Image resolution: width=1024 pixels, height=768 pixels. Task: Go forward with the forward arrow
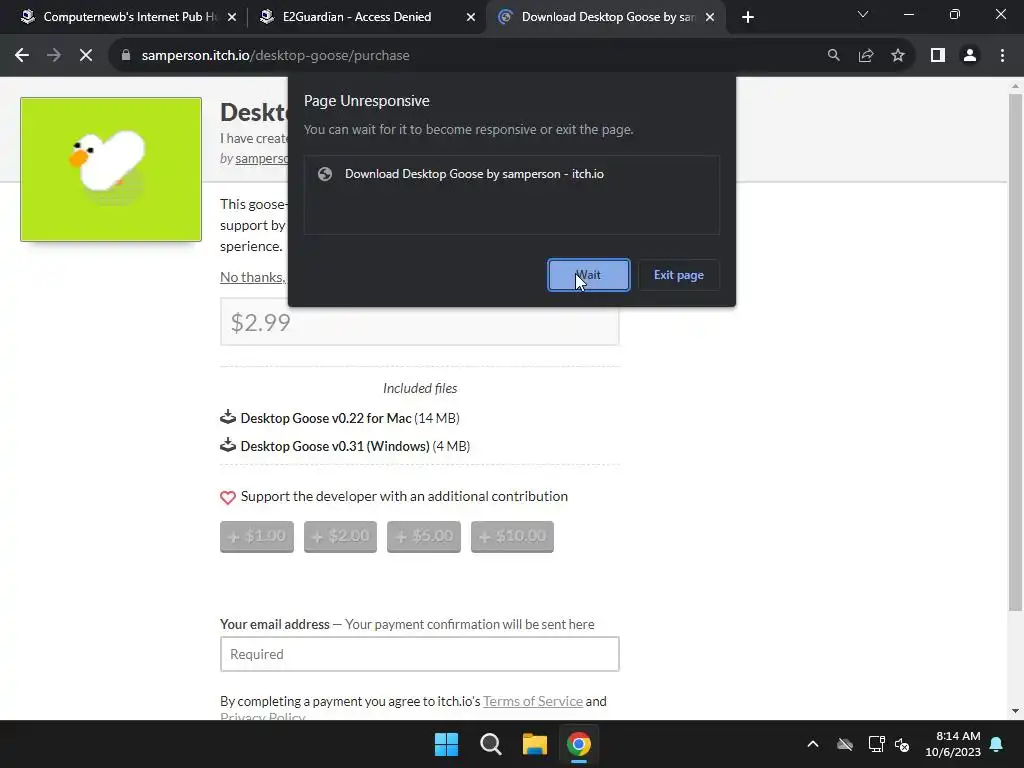pos(54,56)
